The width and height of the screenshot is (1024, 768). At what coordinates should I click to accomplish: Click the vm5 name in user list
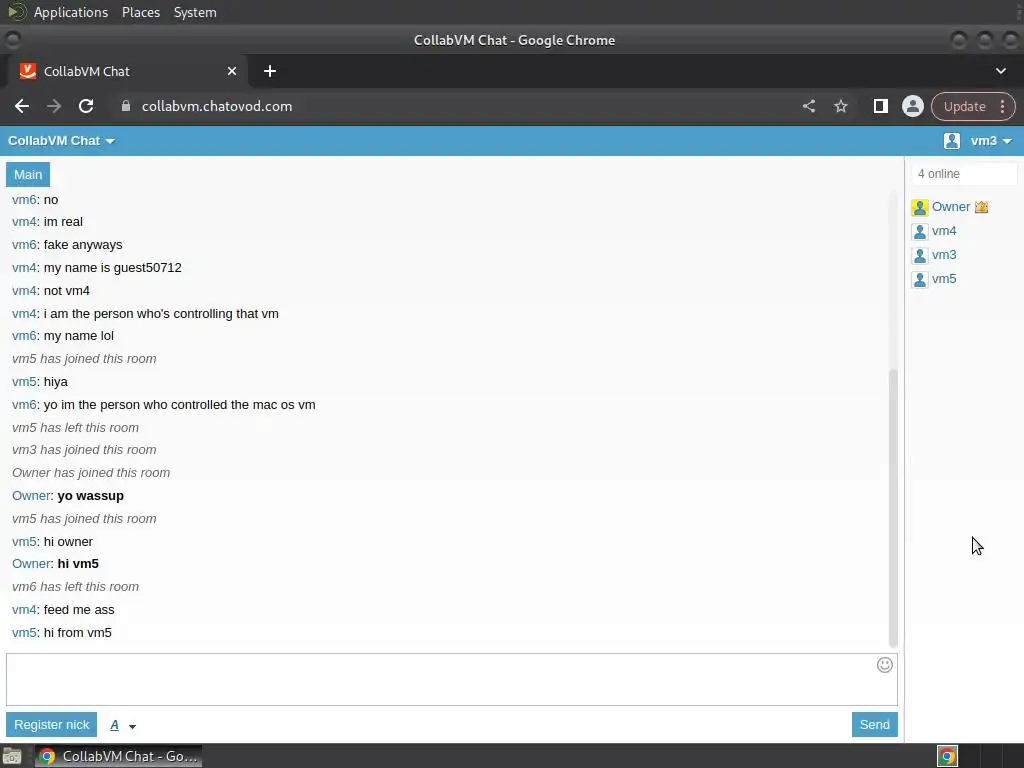pos(944,279)
